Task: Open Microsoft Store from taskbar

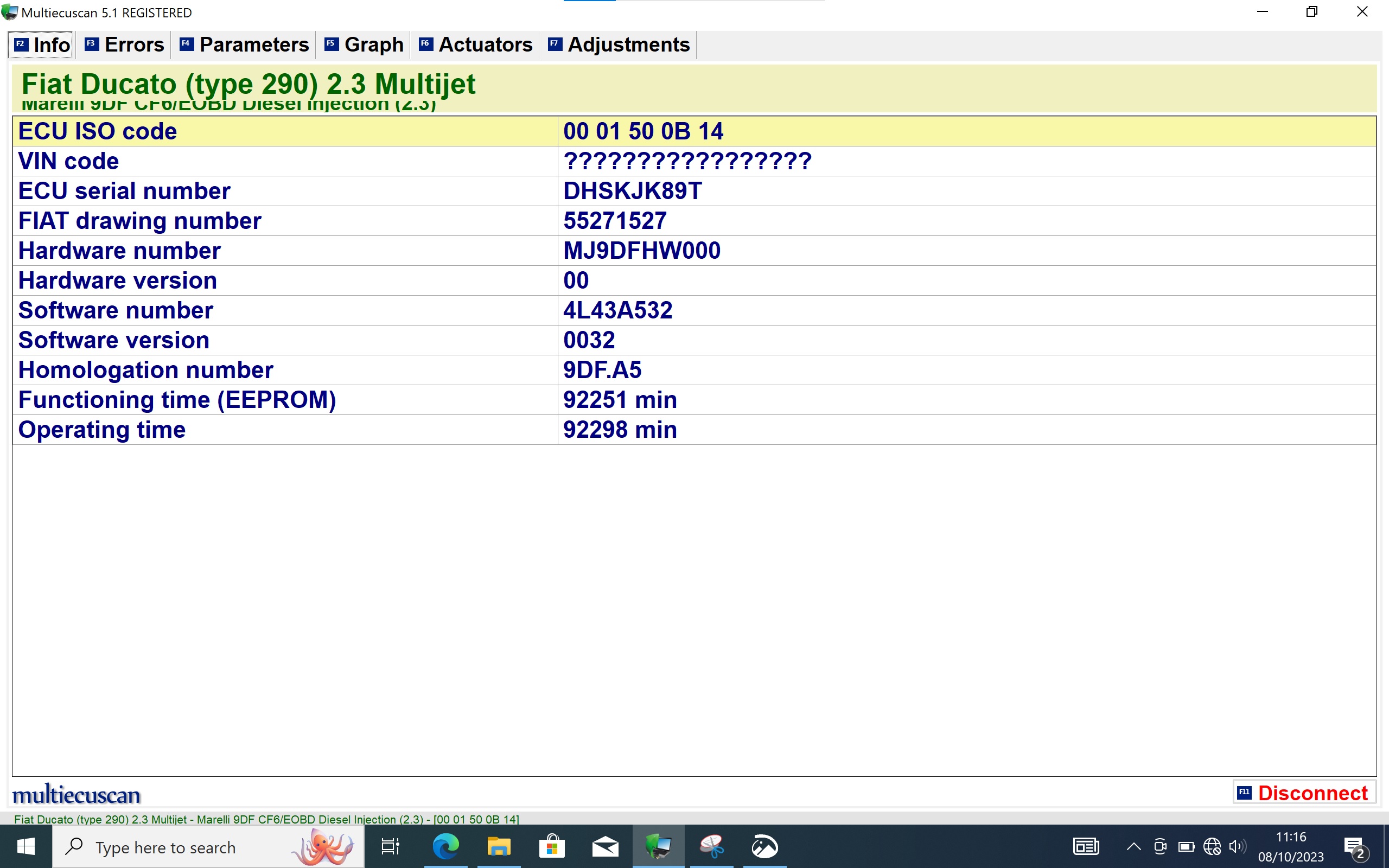Action: click(552, 847)
